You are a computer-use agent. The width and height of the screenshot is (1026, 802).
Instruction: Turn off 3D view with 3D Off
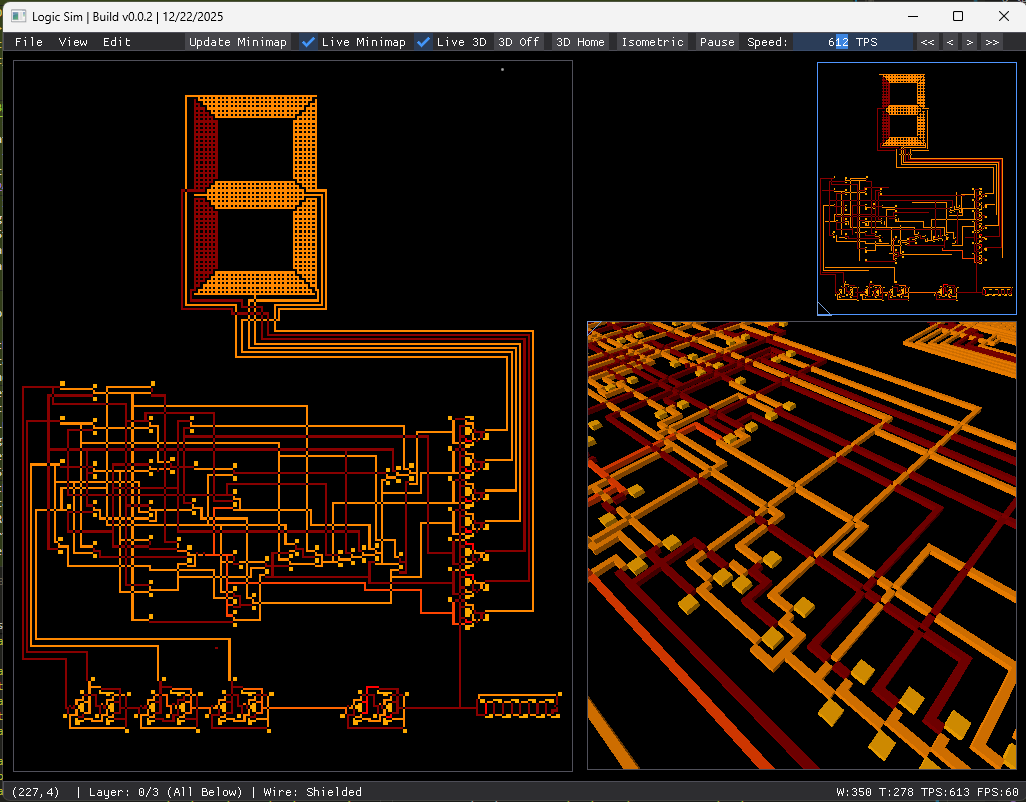(x=519, y=42)
